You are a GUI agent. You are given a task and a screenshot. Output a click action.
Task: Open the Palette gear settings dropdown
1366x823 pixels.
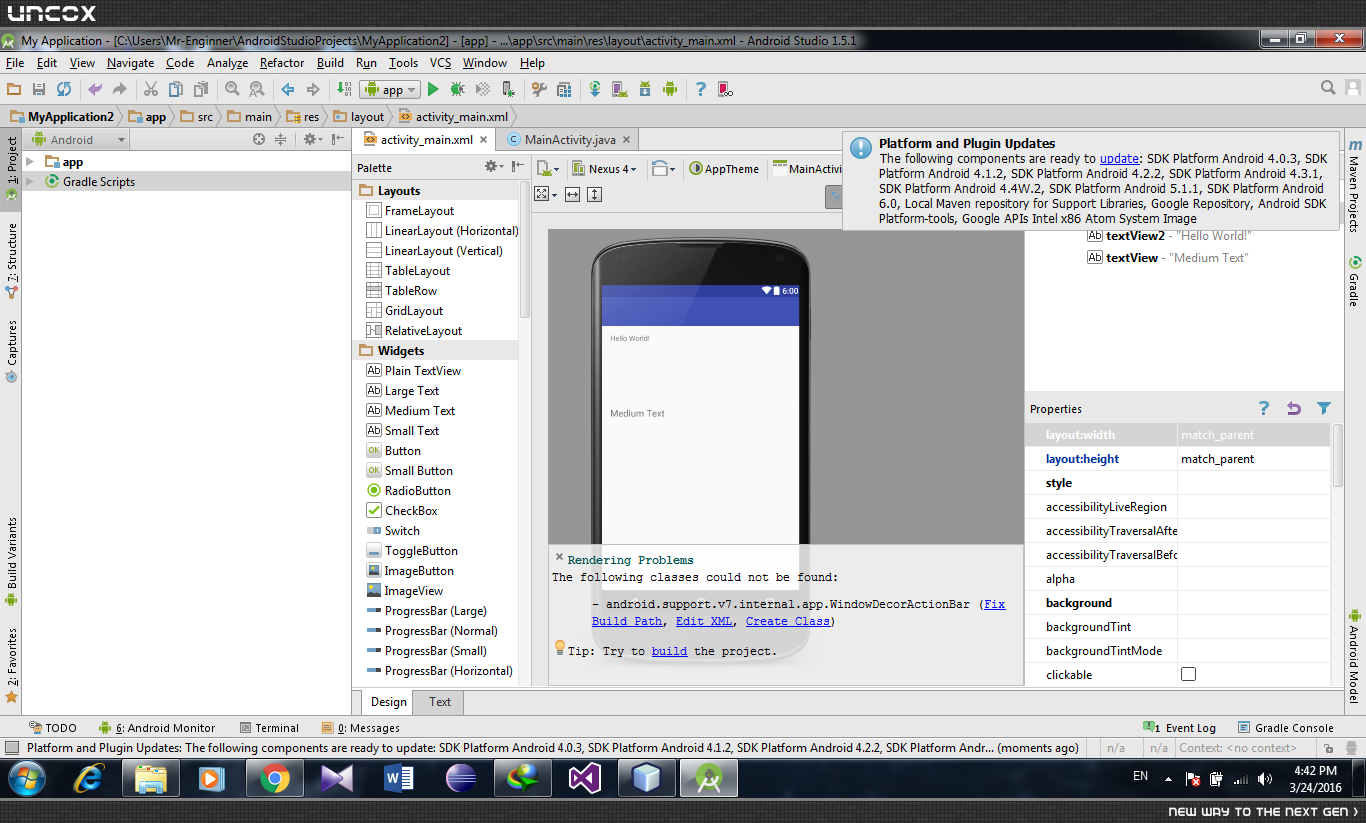495,167
